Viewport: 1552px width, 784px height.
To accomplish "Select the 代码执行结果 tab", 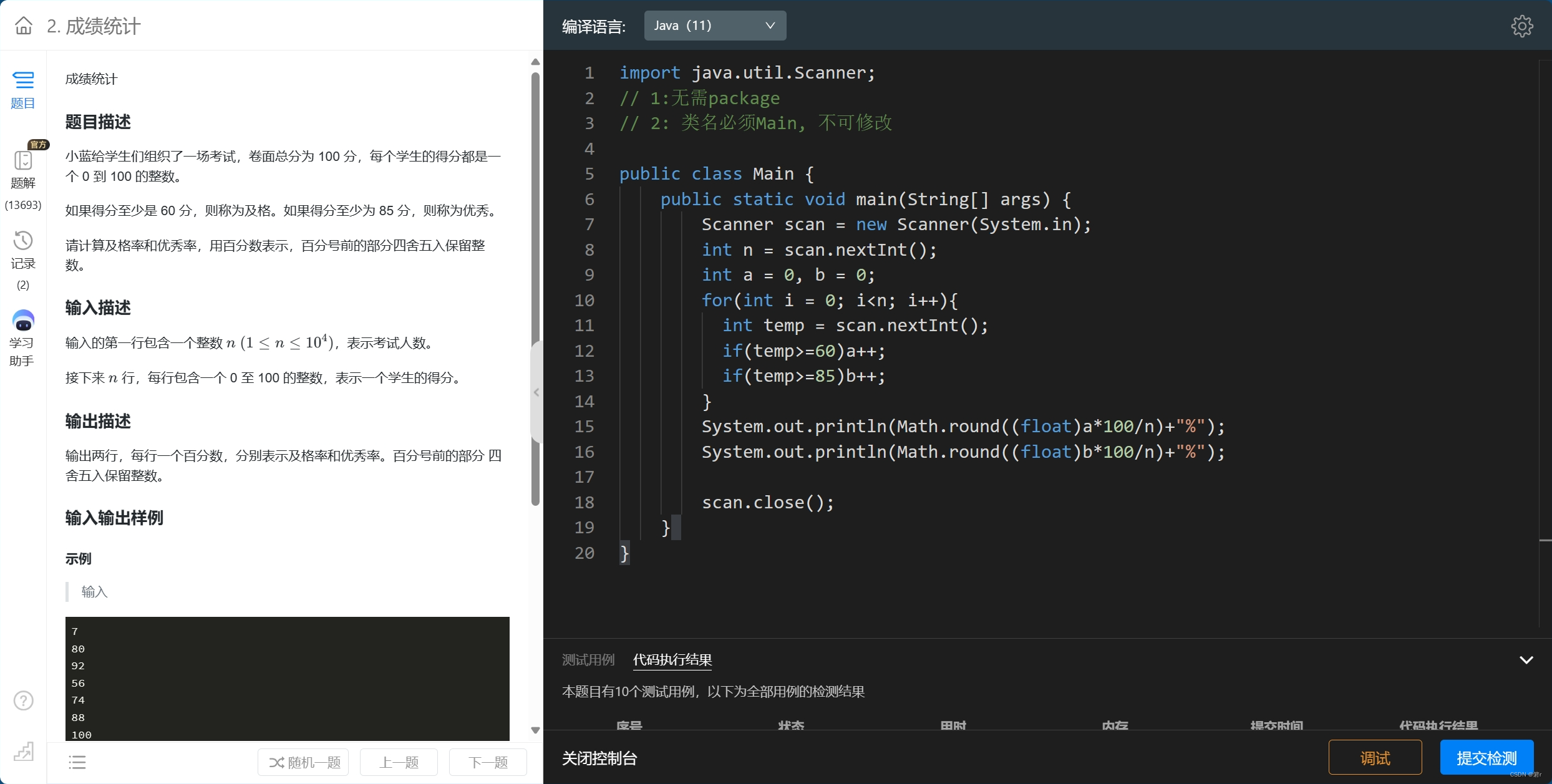I will (x=672, y=659).
